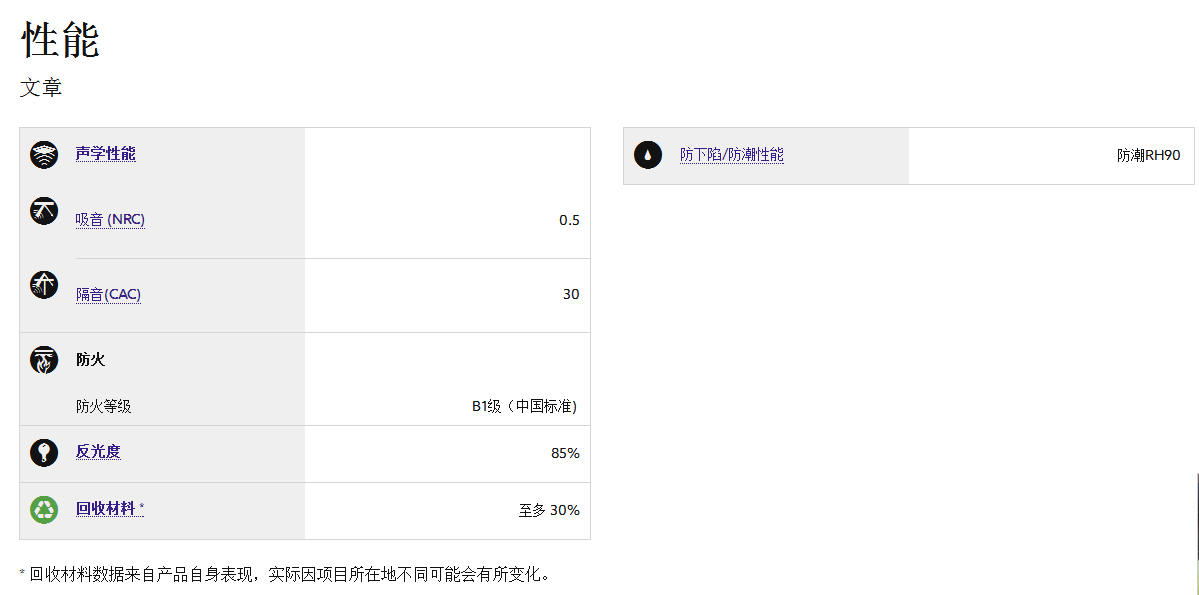Click the water drop humidity icon

[x=648, y=155]
